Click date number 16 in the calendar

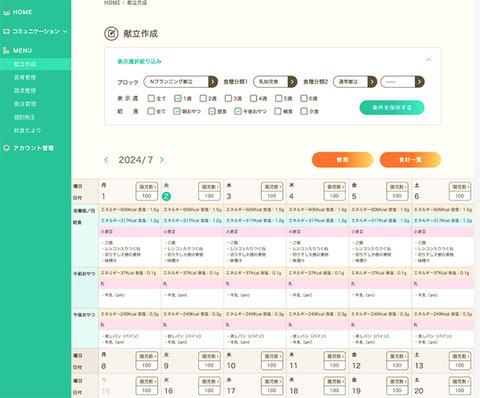coord(169,391)
